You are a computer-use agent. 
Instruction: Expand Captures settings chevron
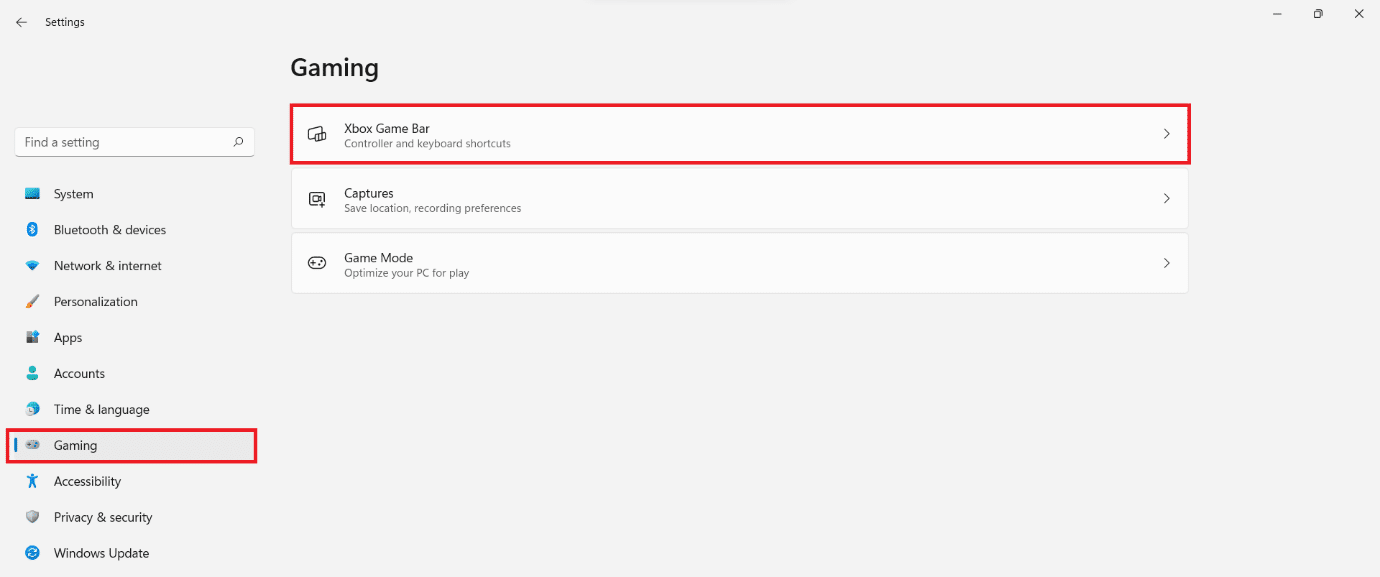(1166, 199)
